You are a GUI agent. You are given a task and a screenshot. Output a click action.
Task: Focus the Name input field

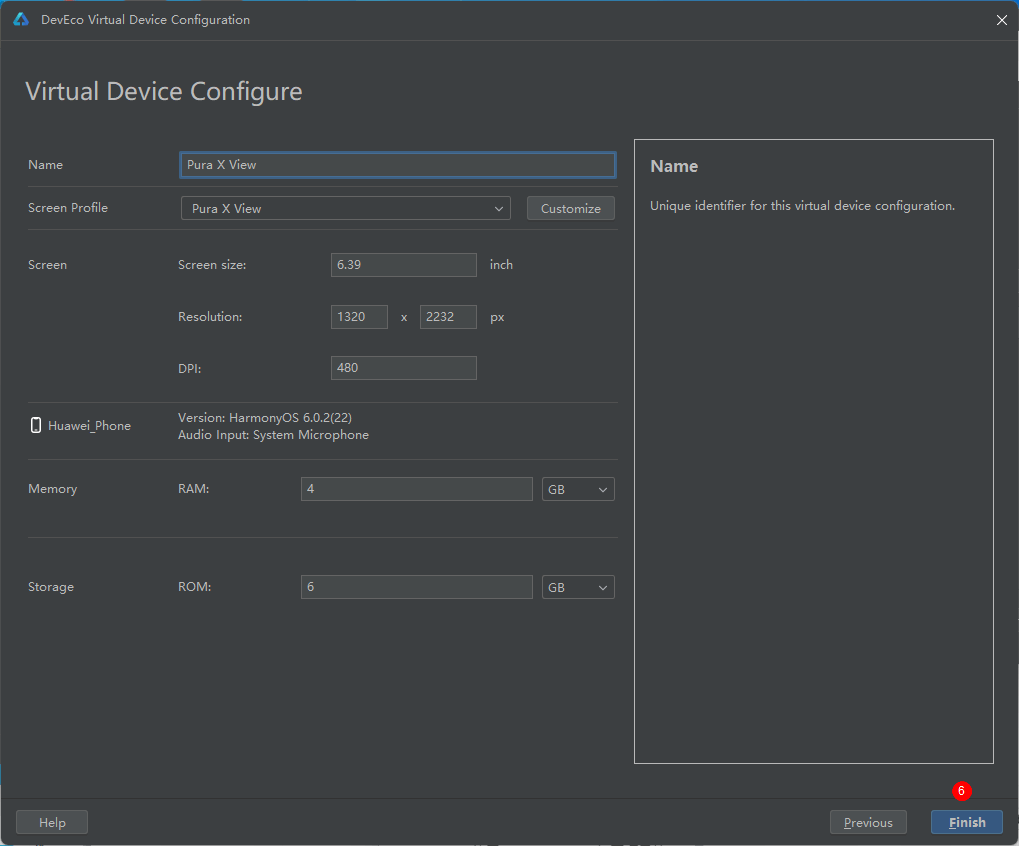[398, 165]
